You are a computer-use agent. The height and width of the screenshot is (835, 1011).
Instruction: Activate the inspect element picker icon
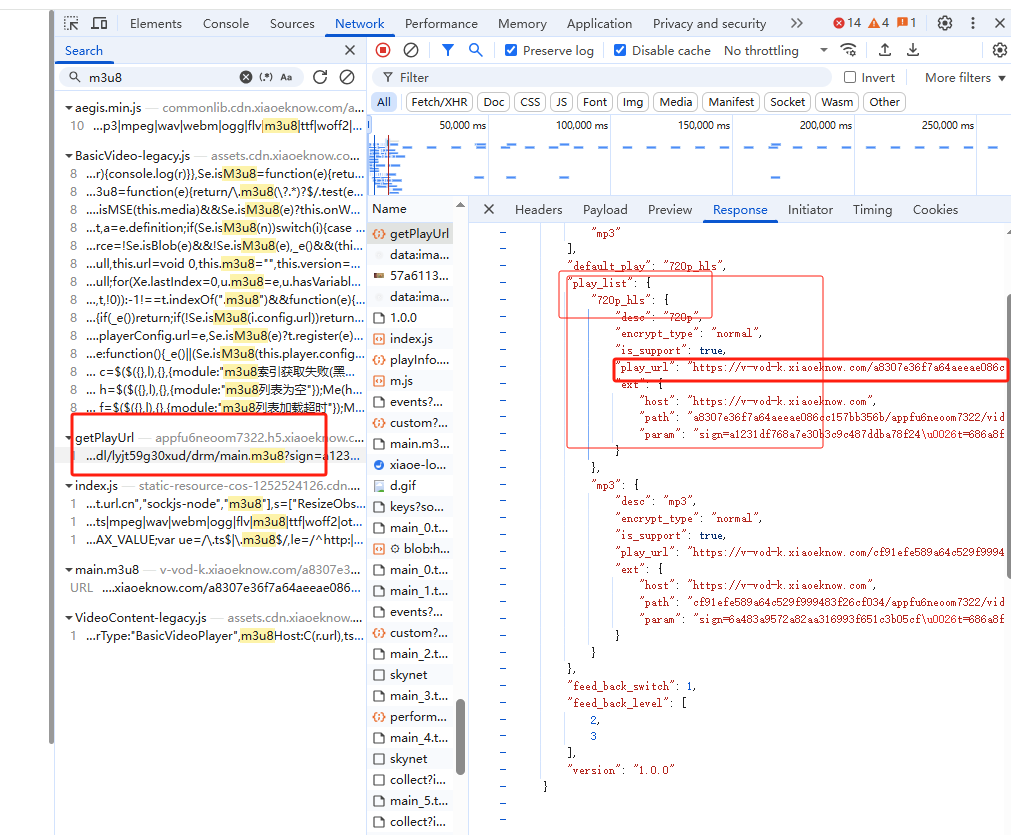(x=72, y=24)
